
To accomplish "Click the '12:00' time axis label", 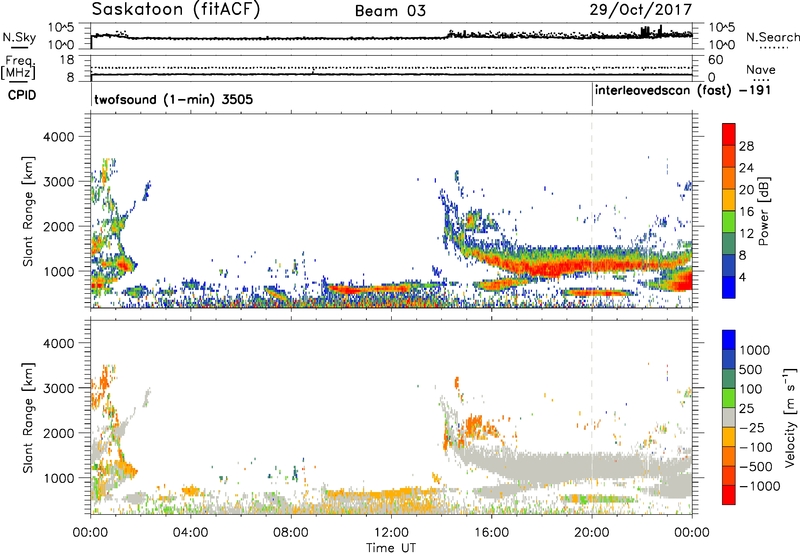I will click(391, 533).
